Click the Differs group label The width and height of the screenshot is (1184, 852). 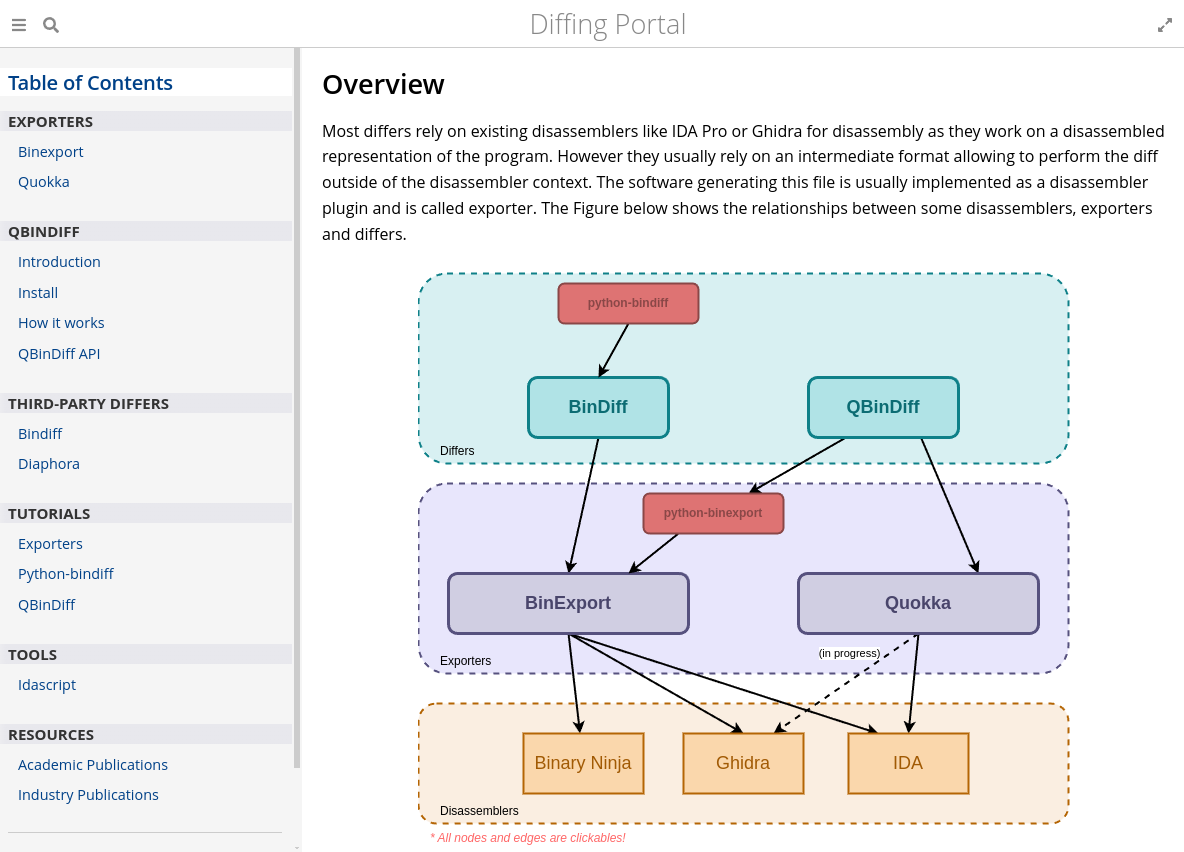coord(457,451)
